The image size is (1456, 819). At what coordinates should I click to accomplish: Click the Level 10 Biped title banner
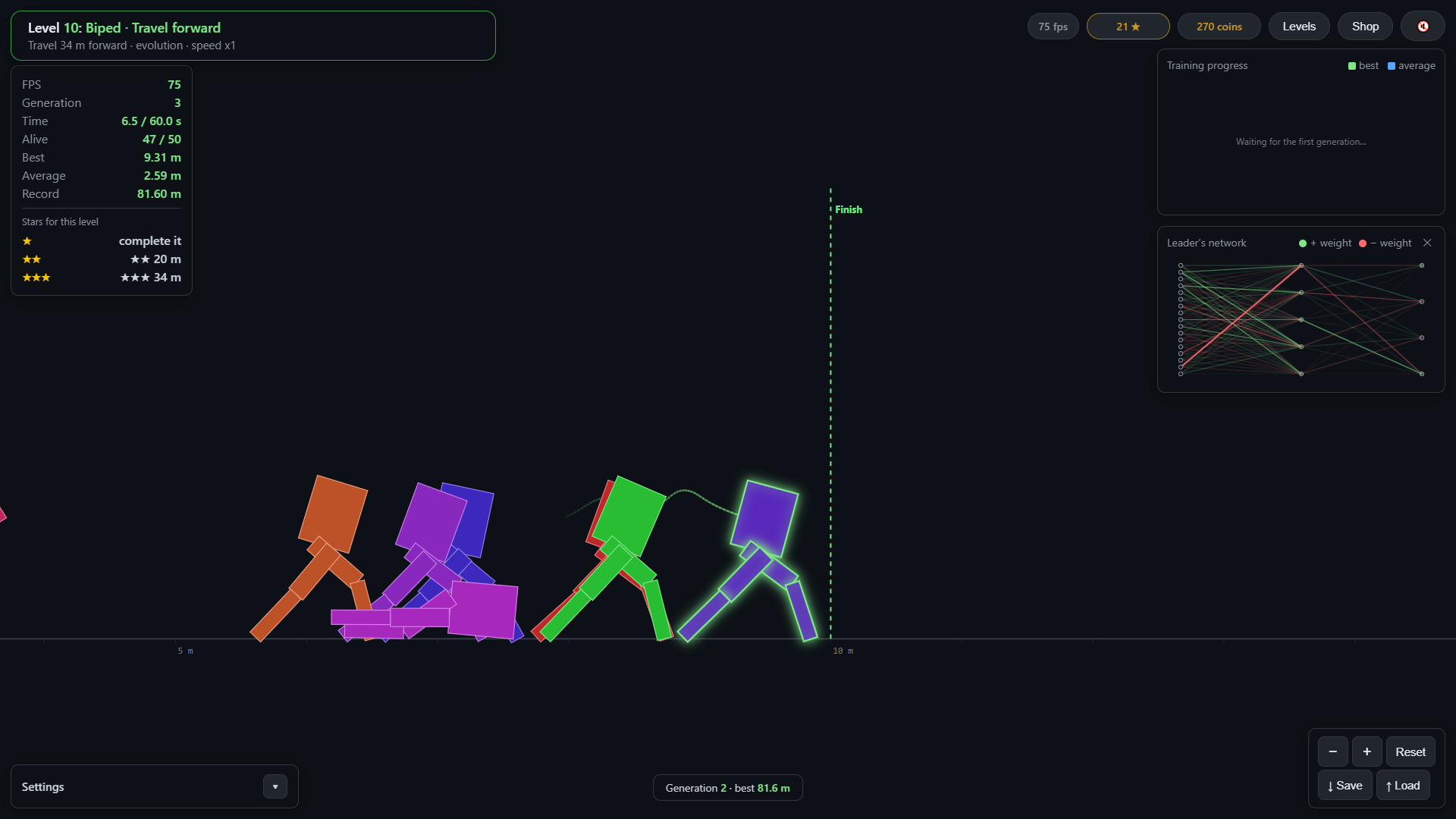point(253,36)
